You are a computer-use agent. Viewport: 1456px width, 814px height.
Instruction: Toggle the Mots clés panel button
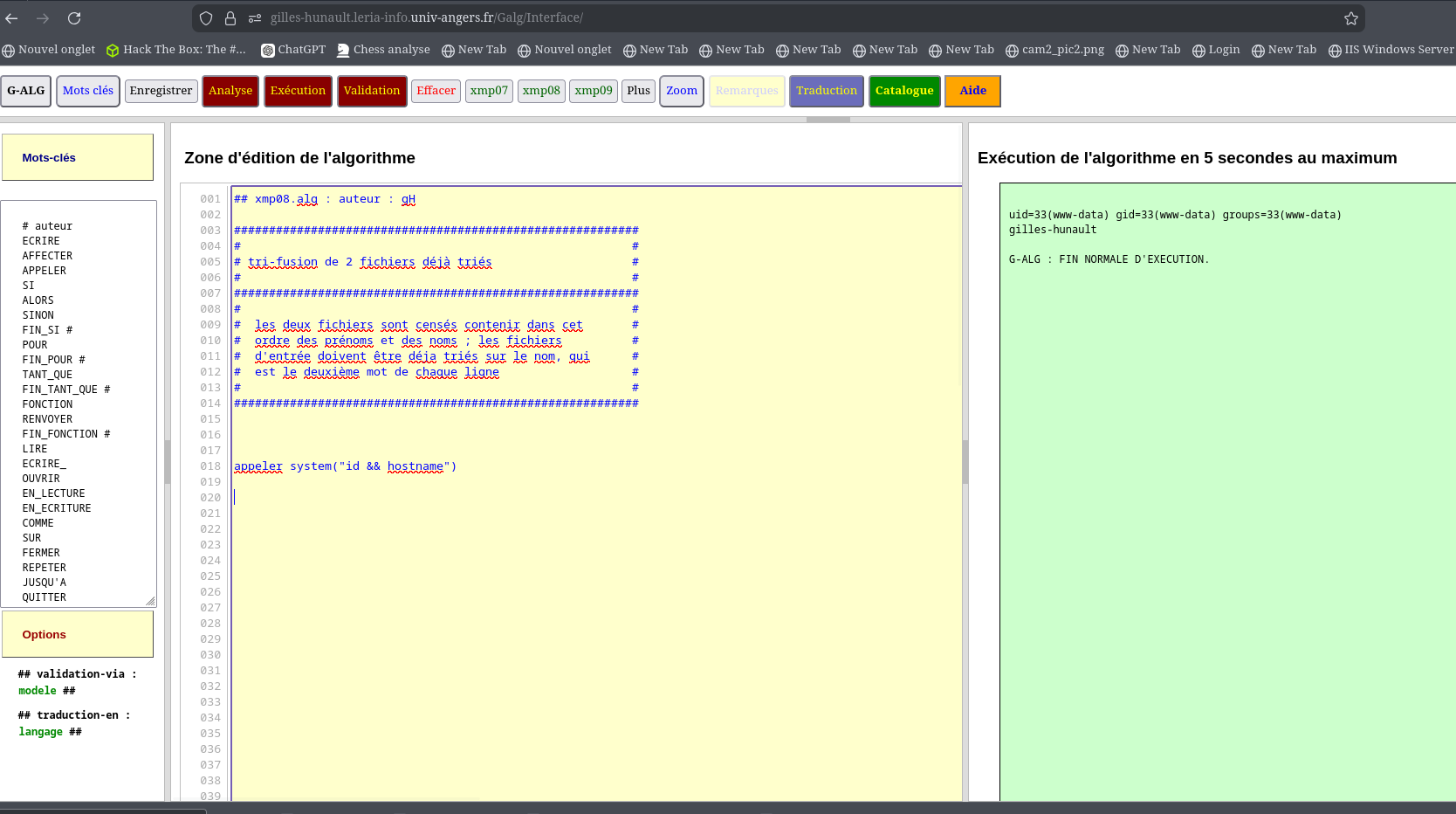tap(88, 91)
